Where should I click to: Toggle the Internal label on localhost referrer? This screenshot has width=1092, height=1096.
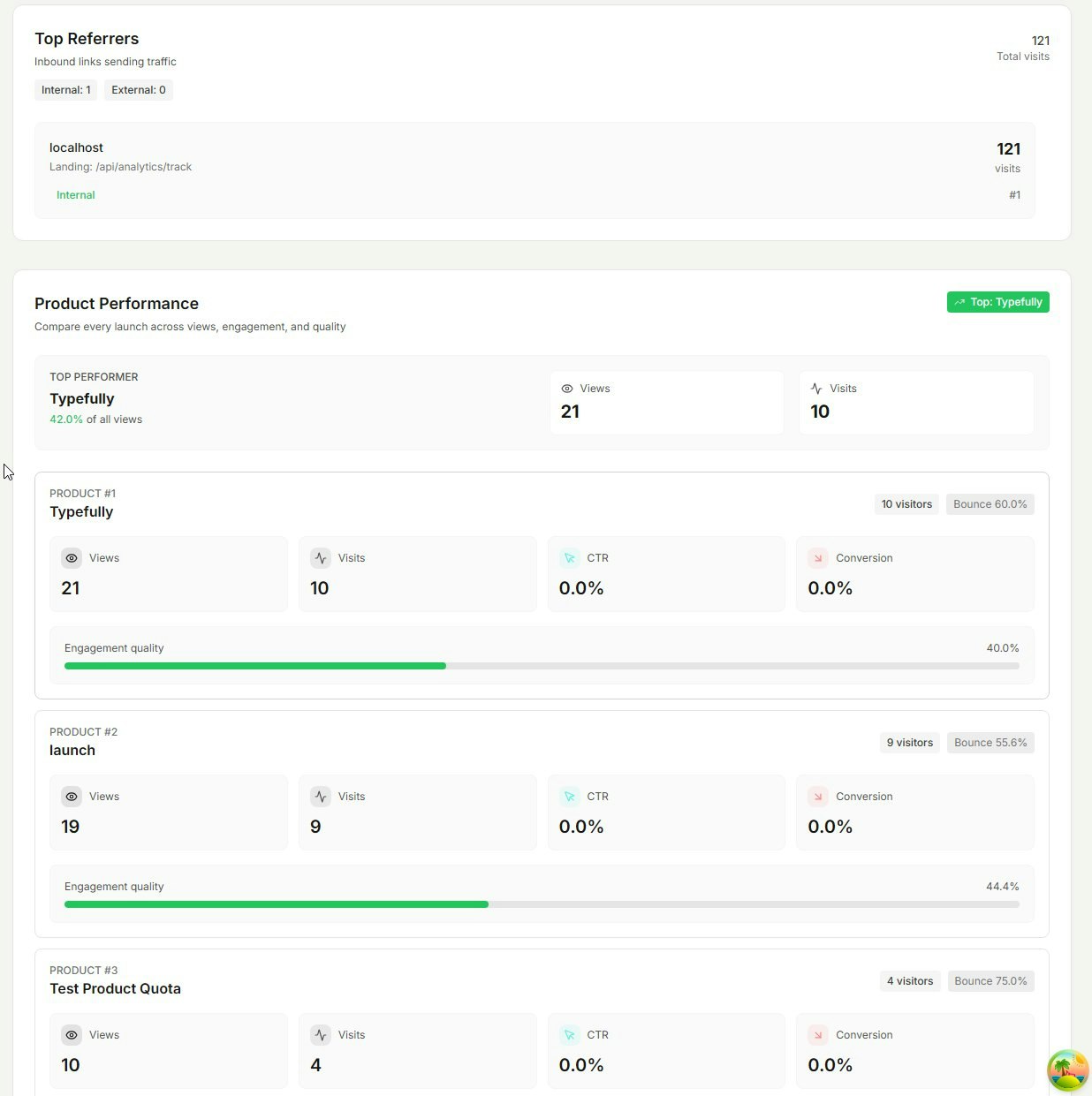75,194
